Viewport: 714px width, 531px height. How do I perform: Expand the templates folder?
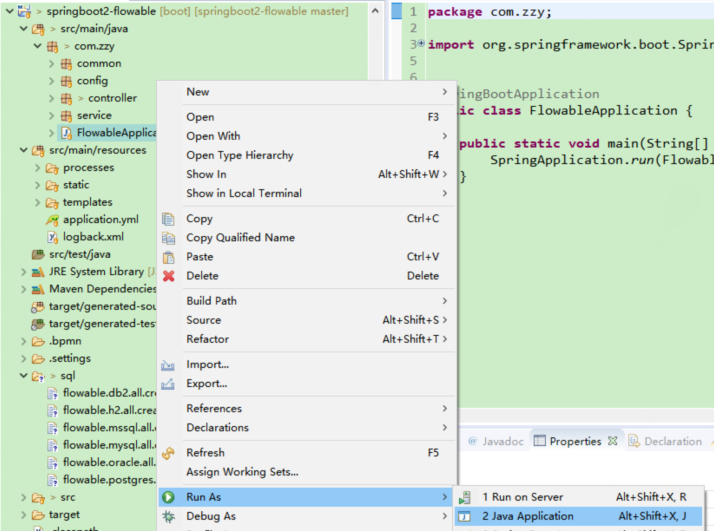[38, 203]
